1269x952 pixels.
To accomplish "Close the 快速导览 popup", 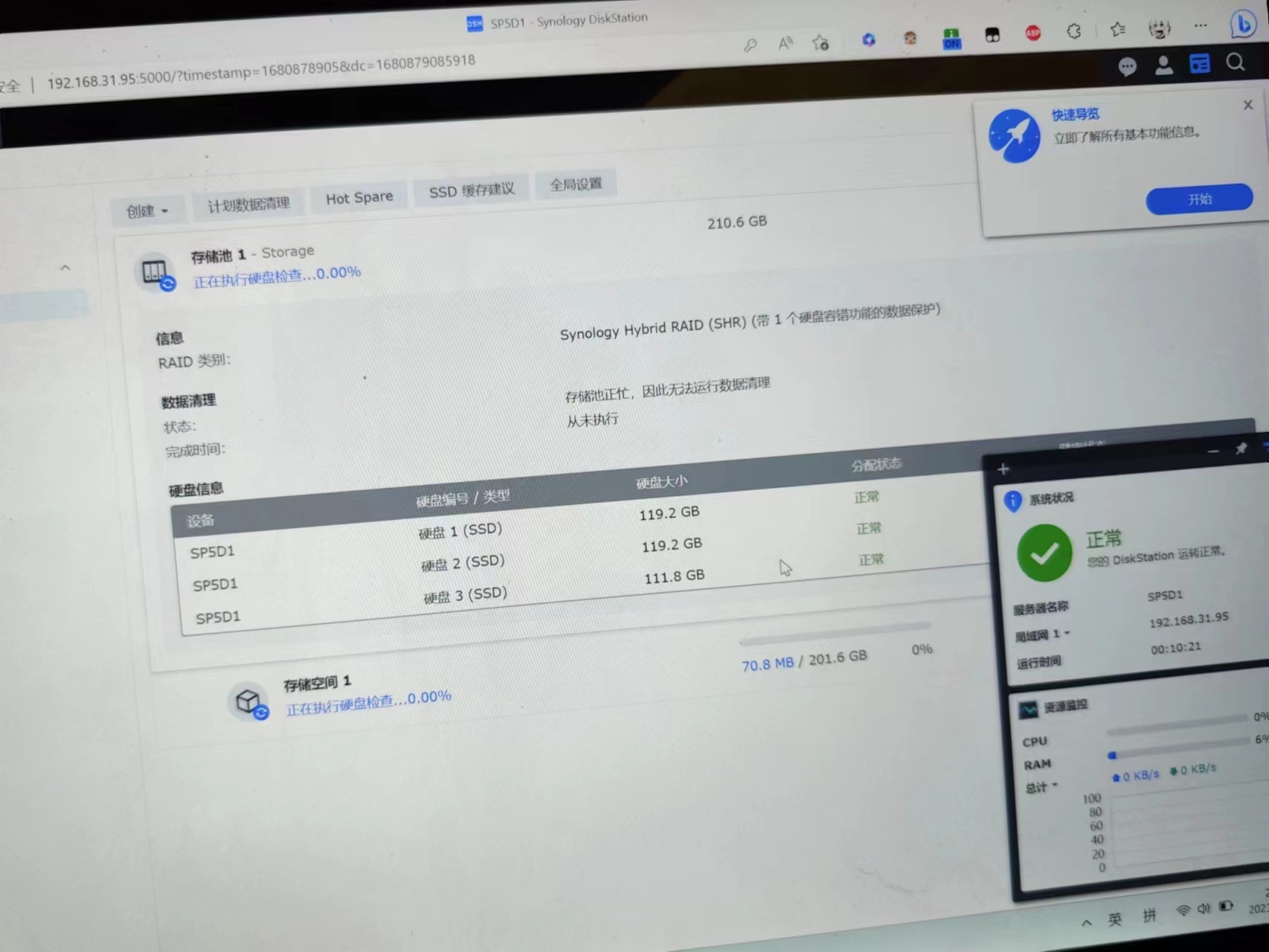I will pos(1248,106).
